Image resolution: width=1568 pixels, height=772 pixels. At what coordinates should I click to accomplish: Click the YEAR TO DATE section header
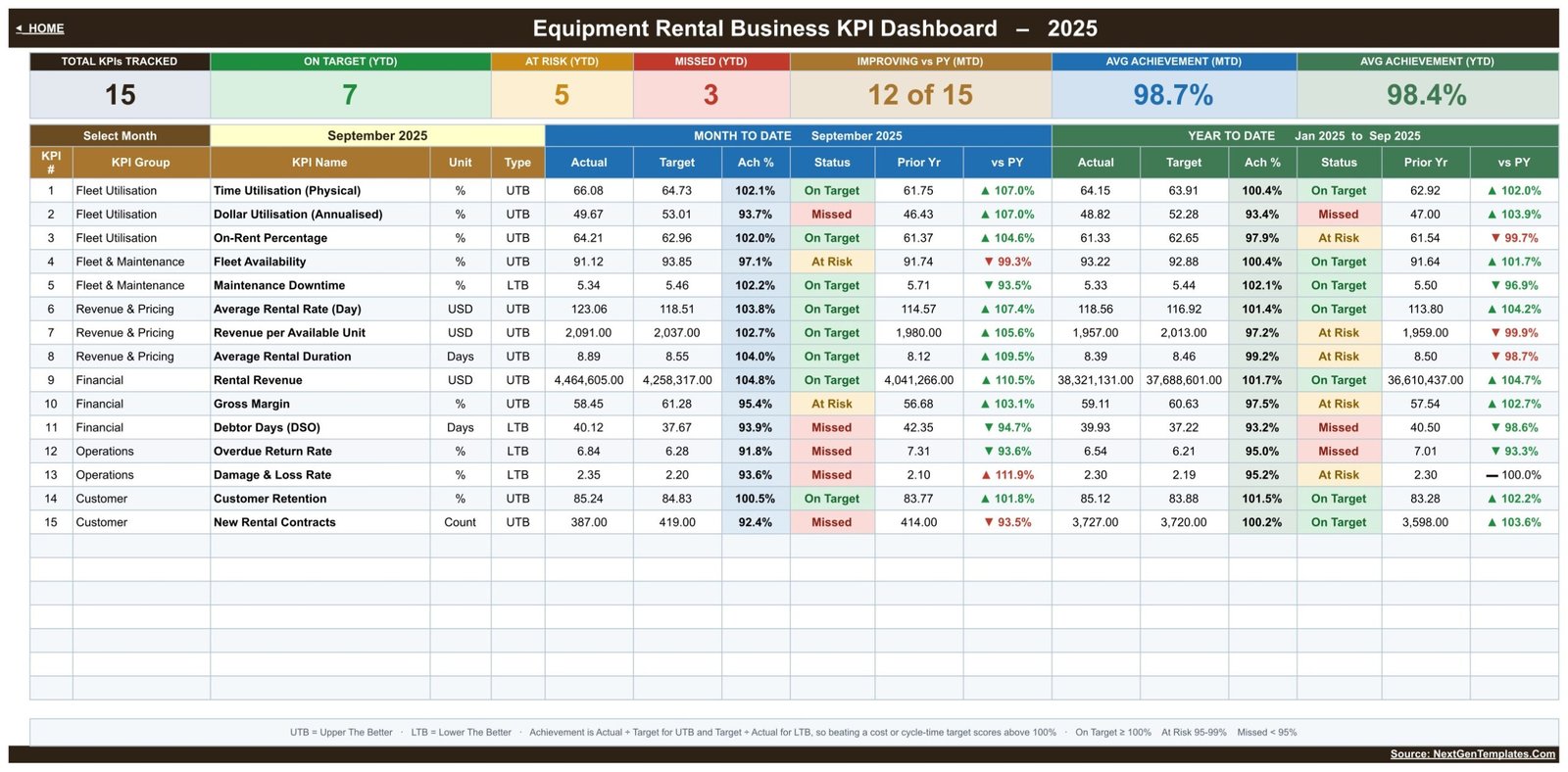point(1304,136)
